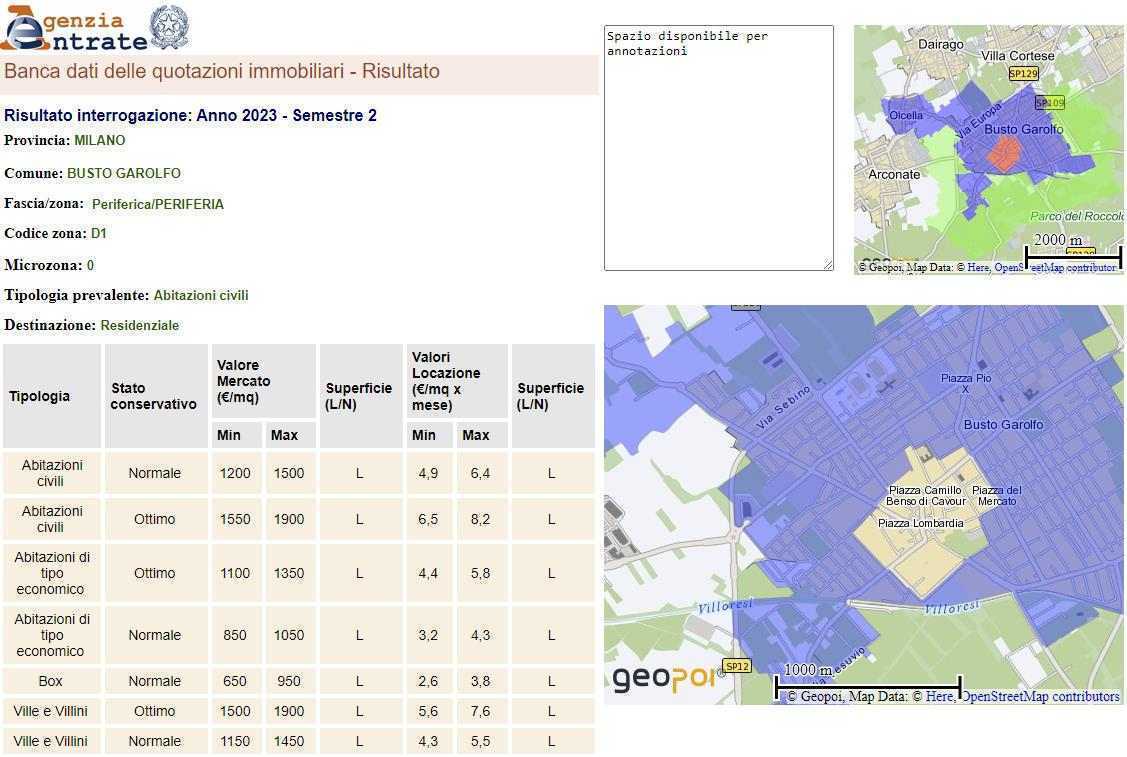Click the SP109 road shield on overview map

click(x=1049, y=102)
